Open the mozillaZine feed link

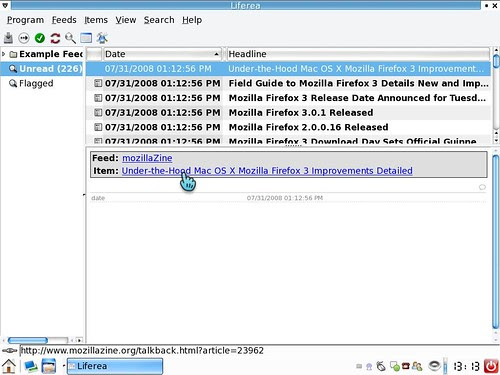(x=147, y=158)
